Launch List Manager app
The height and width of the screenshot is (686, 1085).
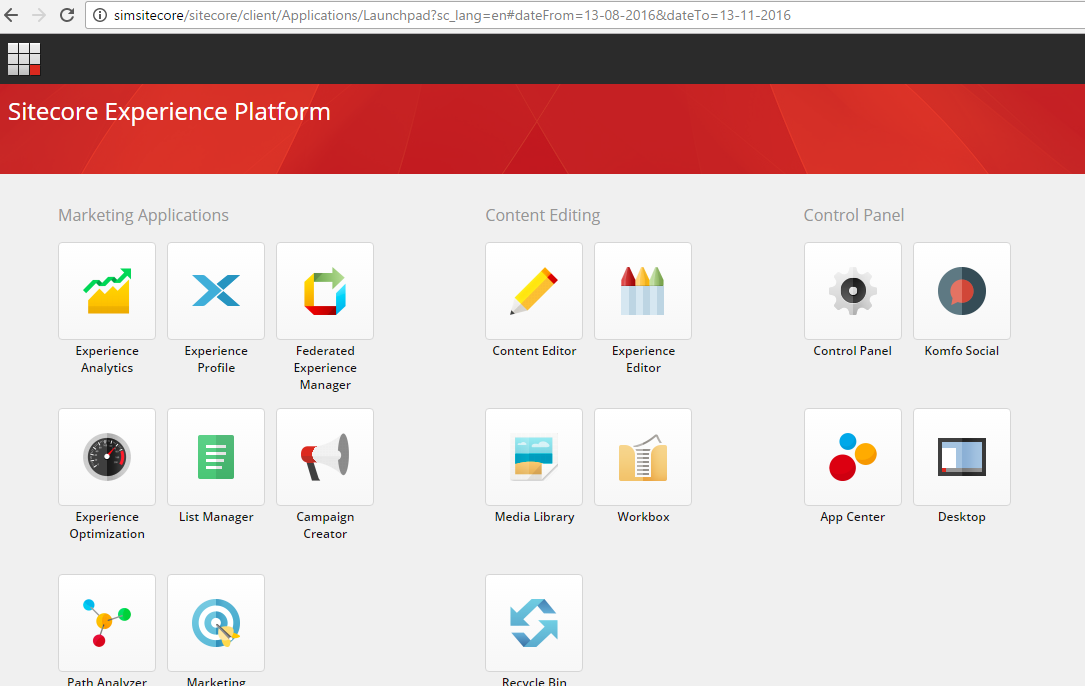point(216,457)
